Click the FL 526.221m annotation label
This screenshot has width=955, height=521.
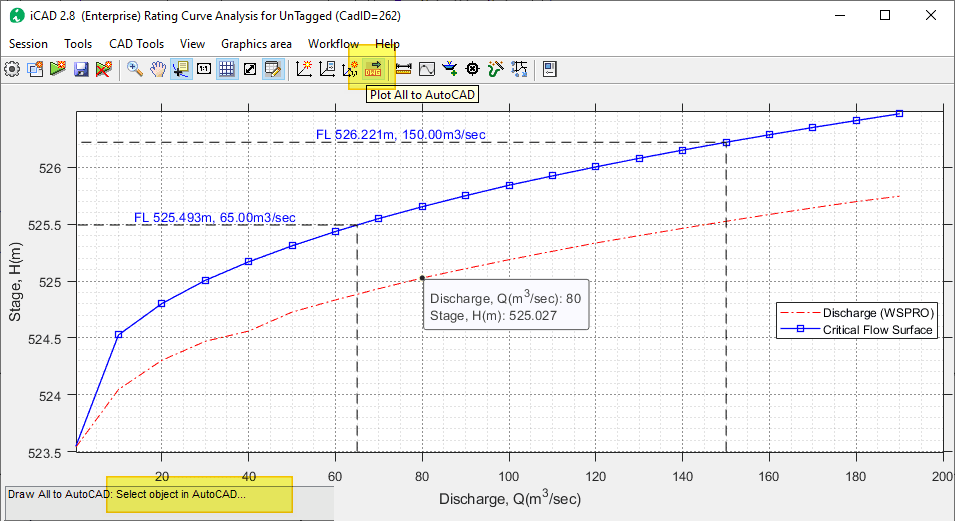pos(401,134)
